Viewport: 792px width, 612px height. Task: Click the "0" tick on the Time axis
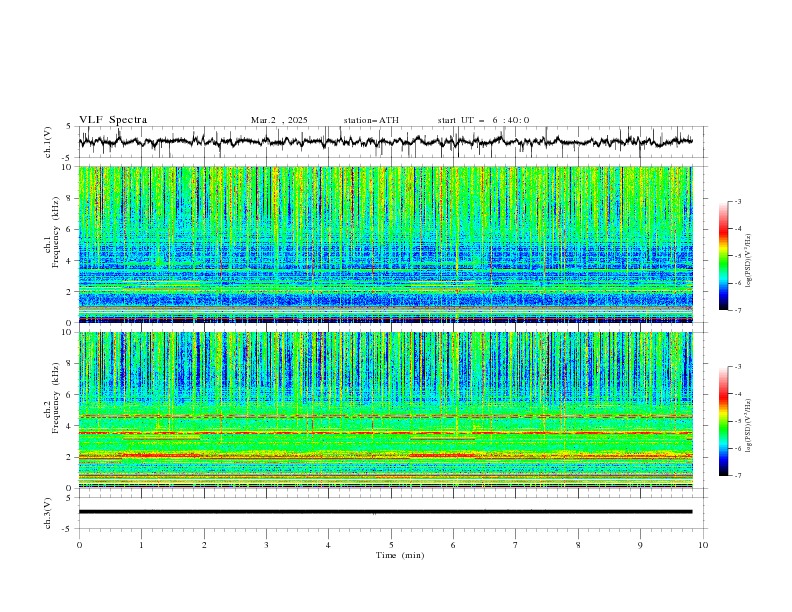[79, 545]
